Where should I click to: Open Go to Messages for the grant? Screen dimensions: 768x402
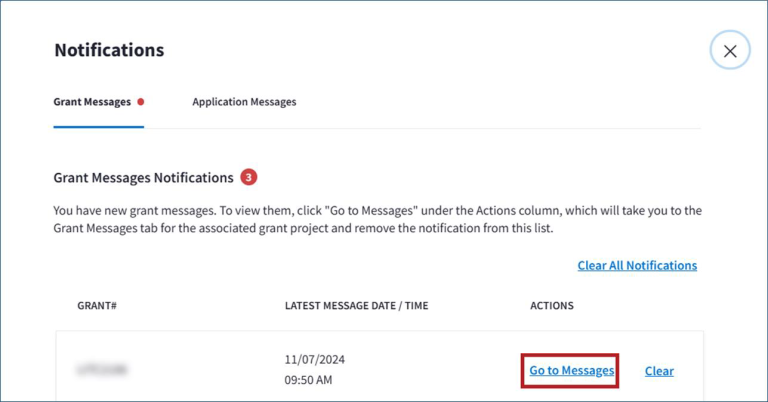click(572, 371)
